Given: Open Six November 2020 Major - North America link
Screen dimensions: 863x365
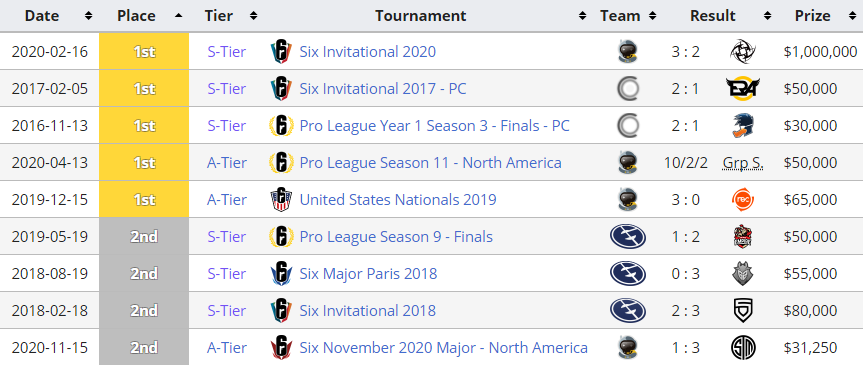Looking at the screenshot, I should tap(444, 347).
